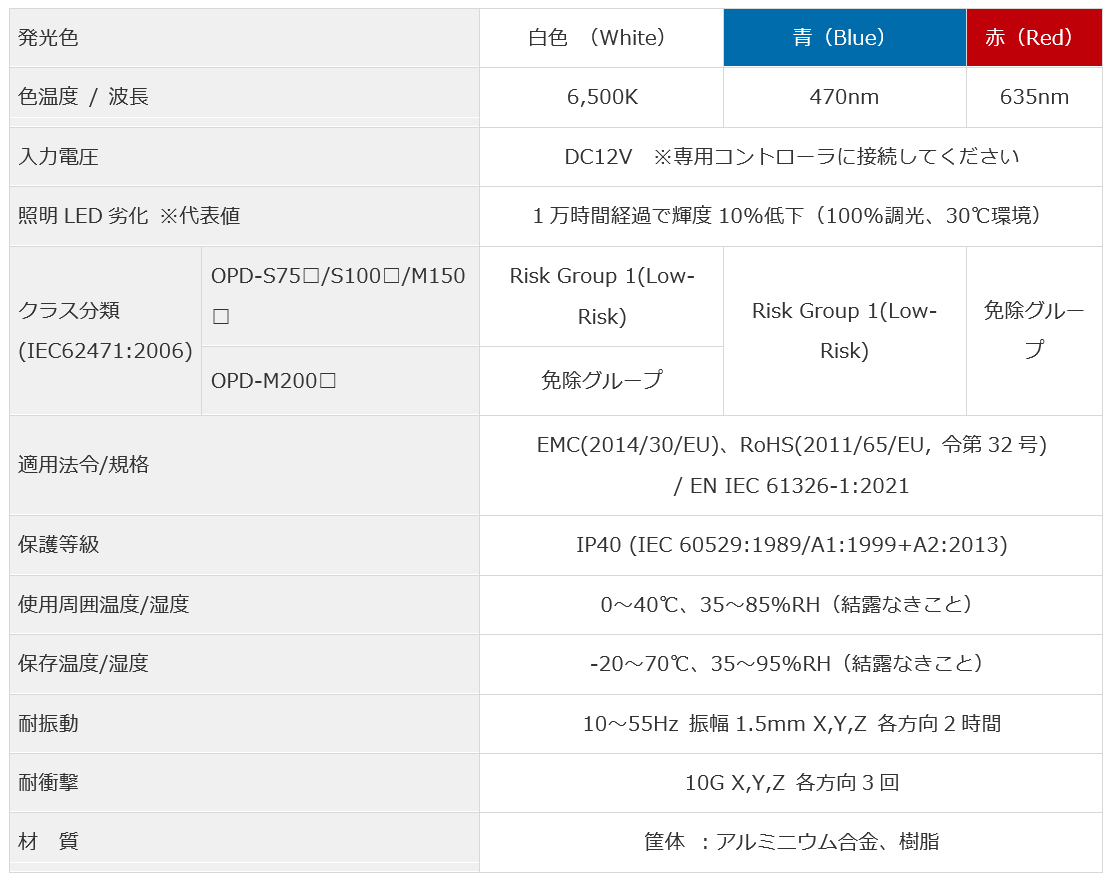The width and height of the screenshot is (1115, 882).
Task: Click the OPD-M200□ model cell
Action: (x=341, y=381)
